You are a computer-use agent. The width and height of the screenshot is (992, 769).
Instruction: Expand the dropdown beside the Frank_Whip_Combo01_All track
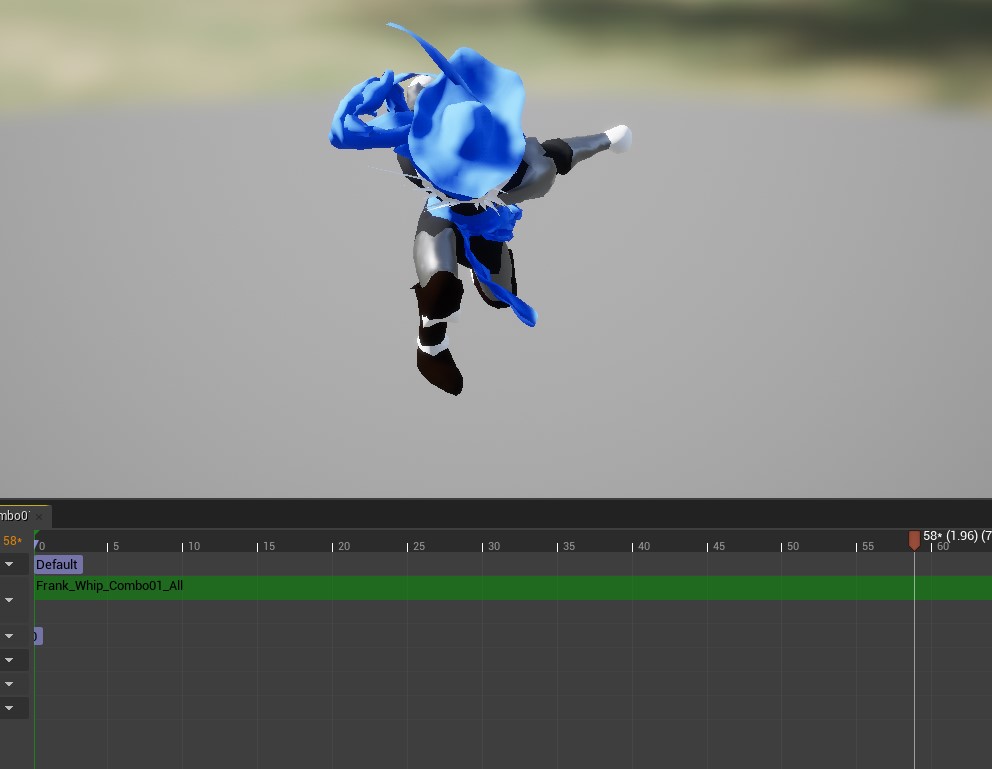(9, 600)
